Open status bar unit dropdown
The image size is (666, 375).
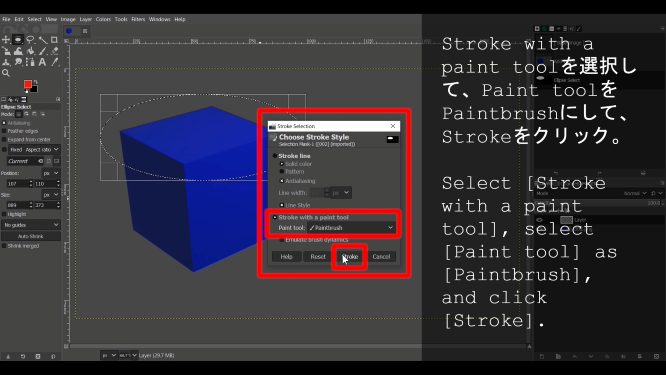(x=109, y=355)
